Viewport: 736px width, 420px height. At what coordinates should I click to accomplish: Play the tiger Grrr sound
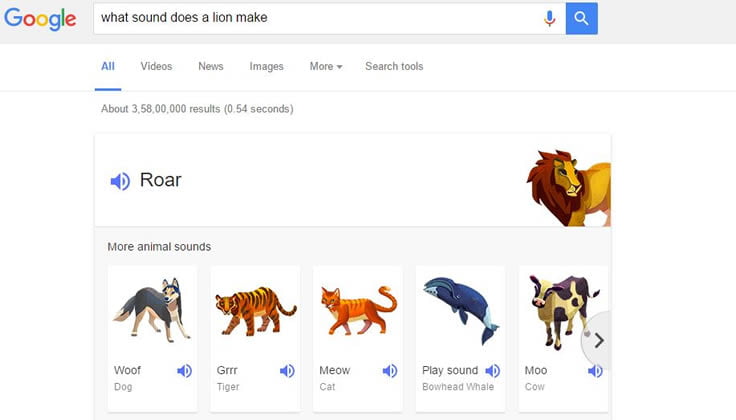(287, 371)
